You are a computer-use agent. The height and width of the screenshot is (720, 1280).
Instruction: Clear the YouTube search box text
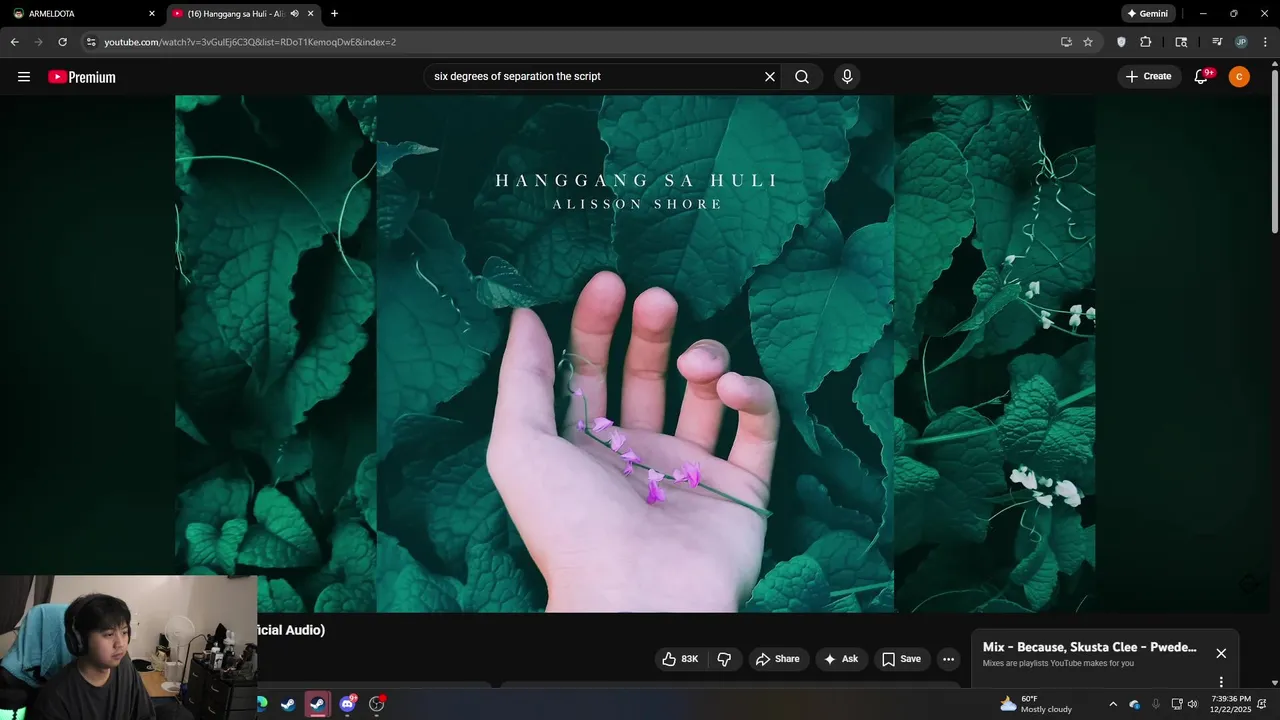pos(770,77)
